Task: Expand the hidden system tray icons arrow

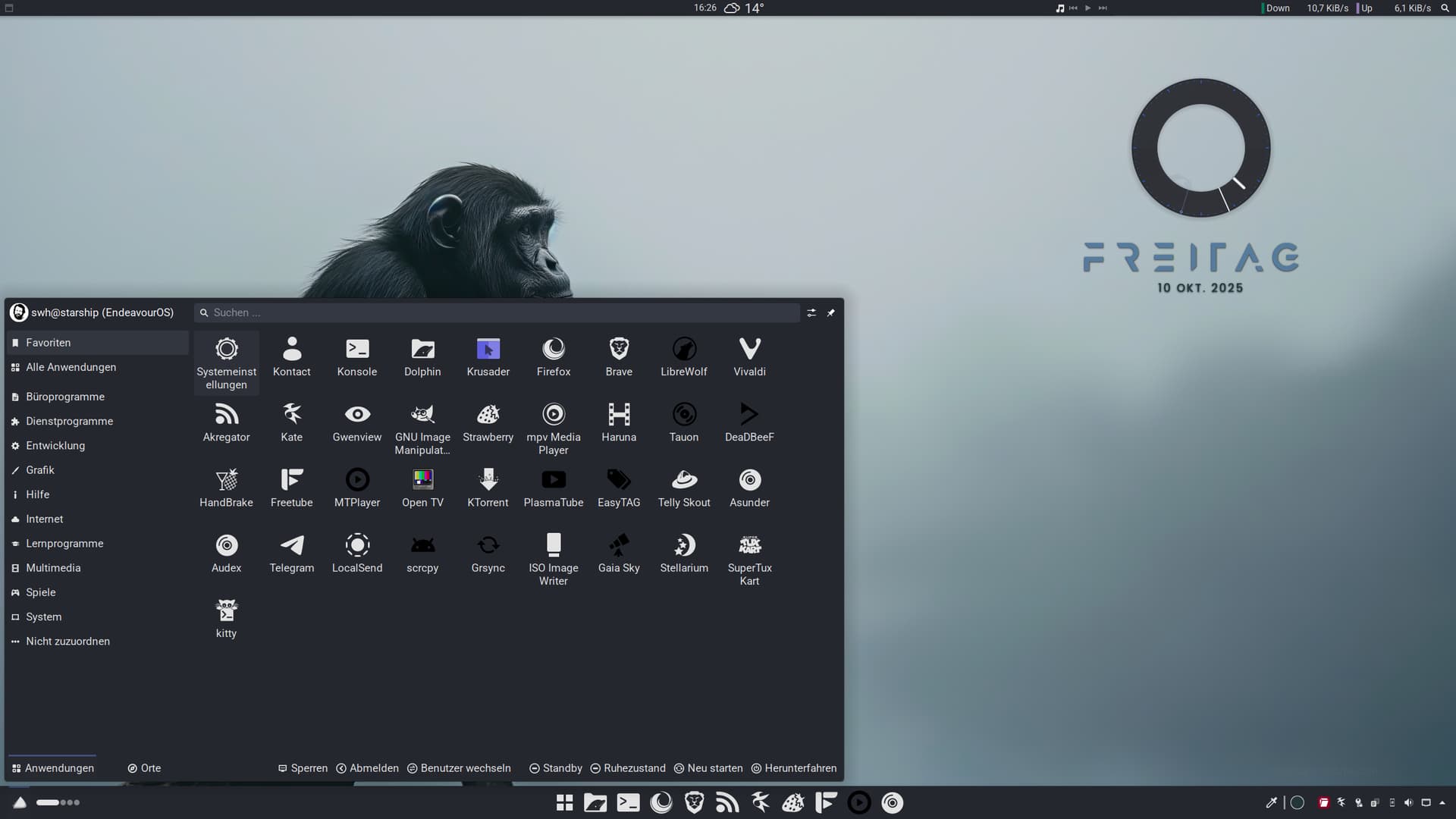Action: point(1442,802)
